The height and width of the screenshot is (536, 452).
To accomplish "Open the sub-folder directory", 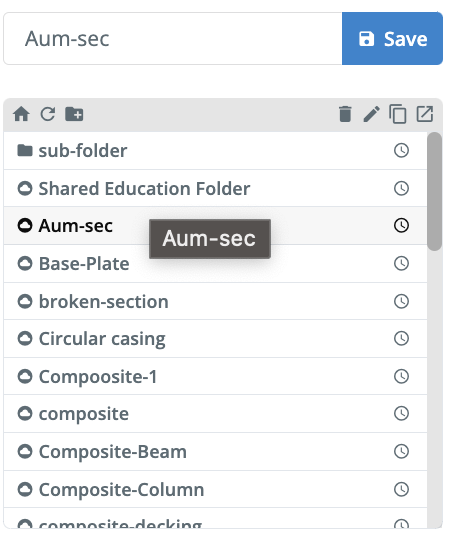I will [215, 150].
